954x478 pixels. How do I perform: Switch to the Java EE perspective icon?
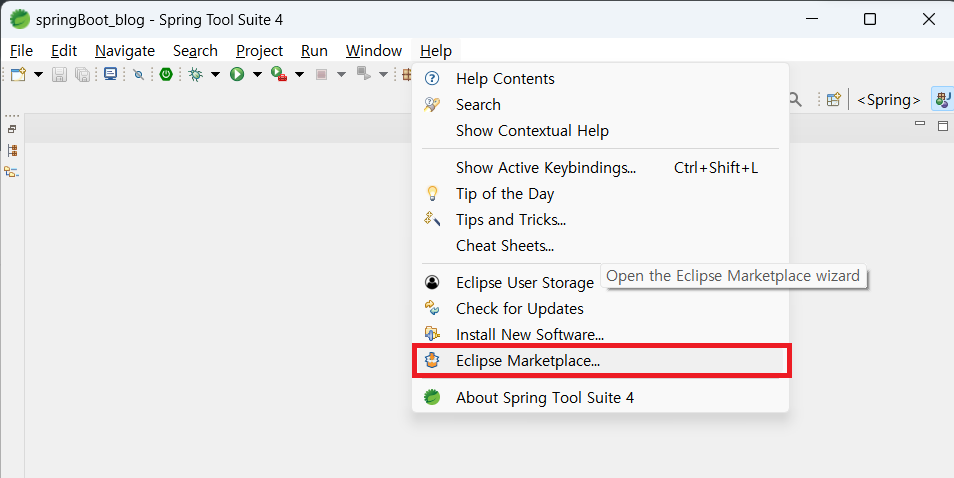click(943, 99)
